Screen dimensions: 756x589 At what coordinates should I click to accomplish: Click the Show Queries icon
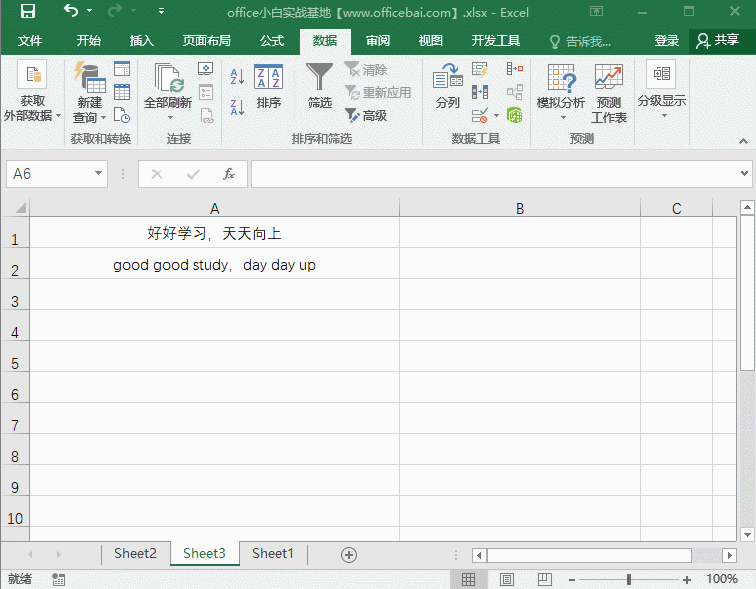(122, 69)
